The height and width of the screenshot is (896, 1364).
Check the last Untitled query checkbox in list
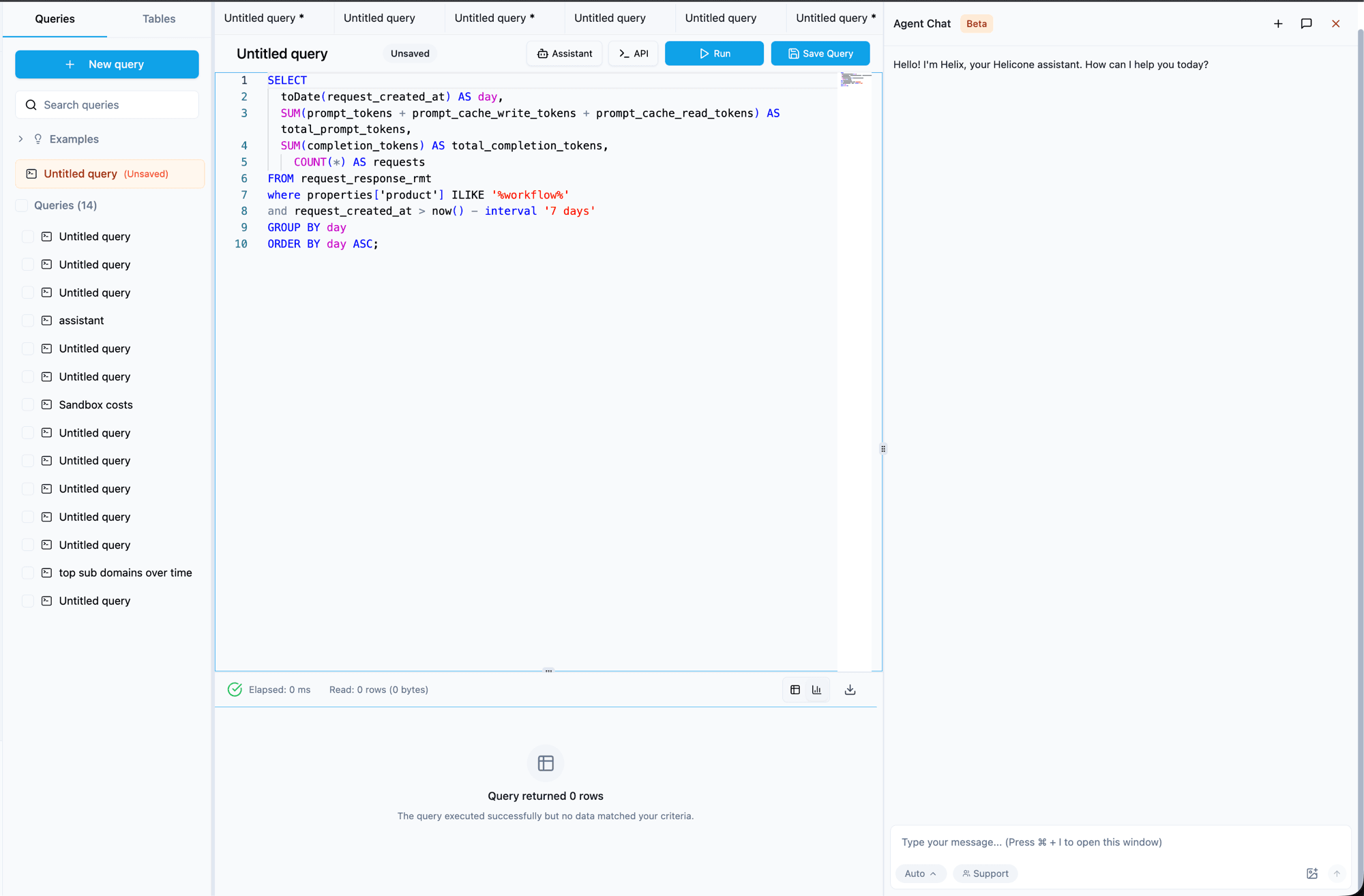[x=28, y=601]
